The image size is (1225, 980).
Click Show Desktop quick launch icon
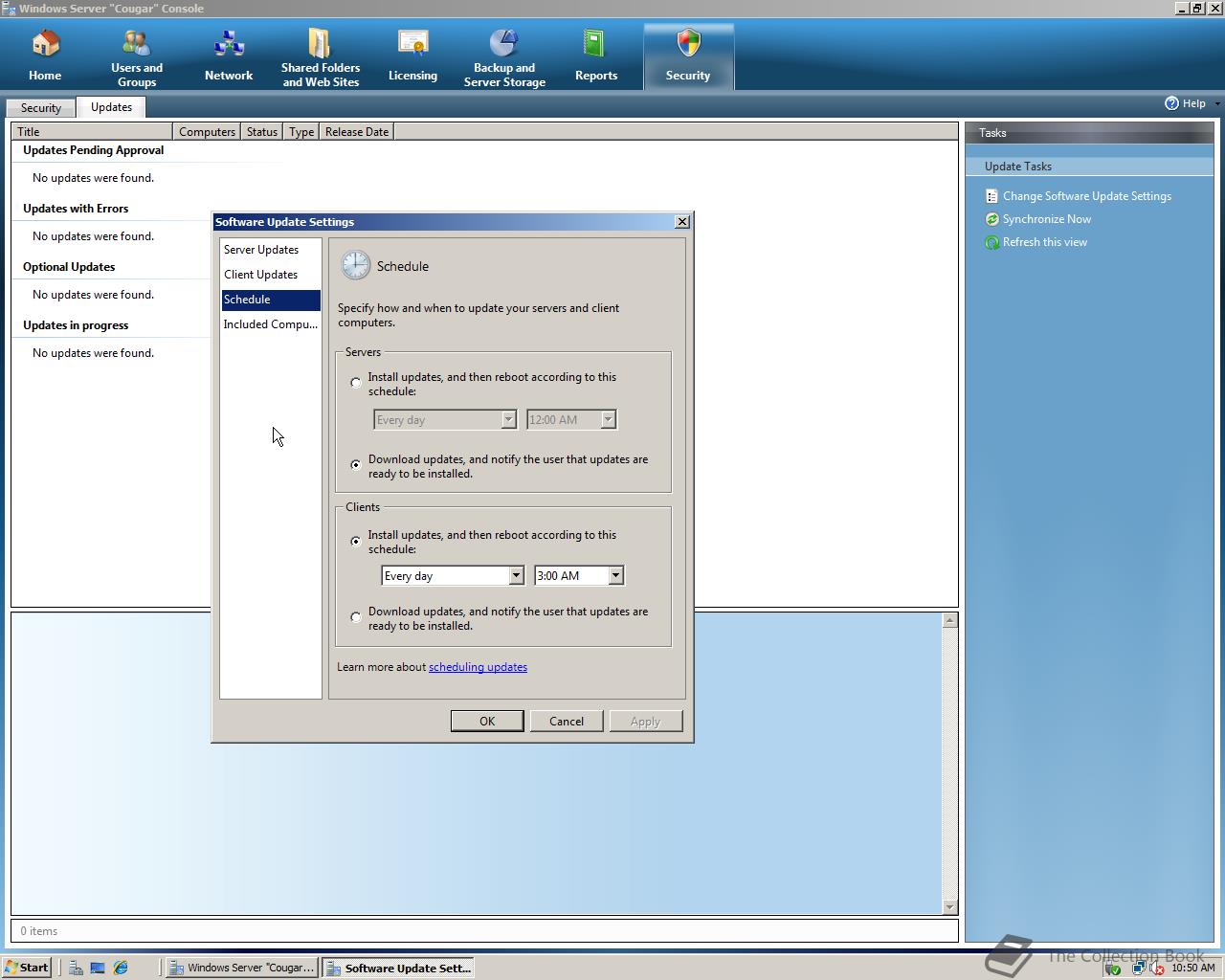click(98, 968)
